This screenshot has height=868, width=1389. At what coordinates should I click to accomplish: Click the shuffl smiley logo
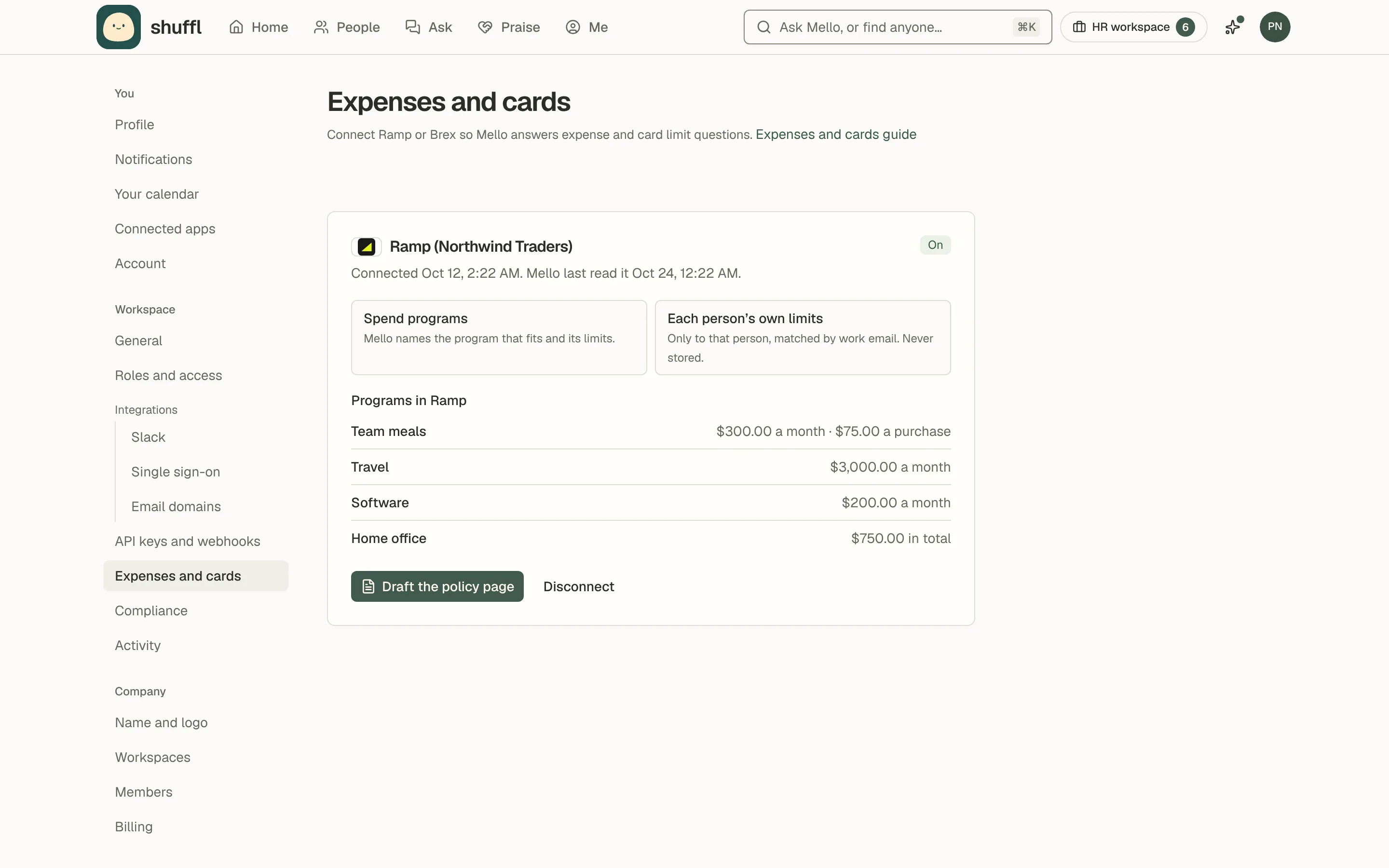pos(118,27)
